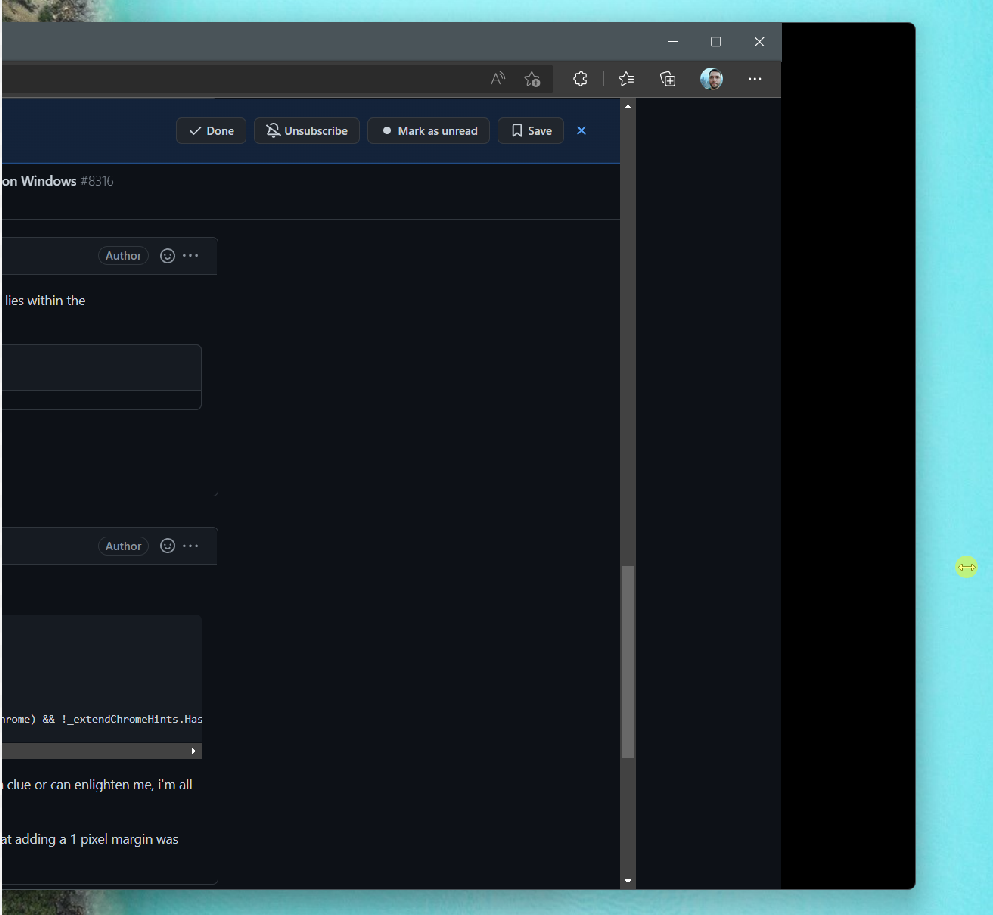The width and height of the screenshot is (993, 915).
Task: Select the Read aloud icon
Action: pyautogui.click(x=497, y=79)
